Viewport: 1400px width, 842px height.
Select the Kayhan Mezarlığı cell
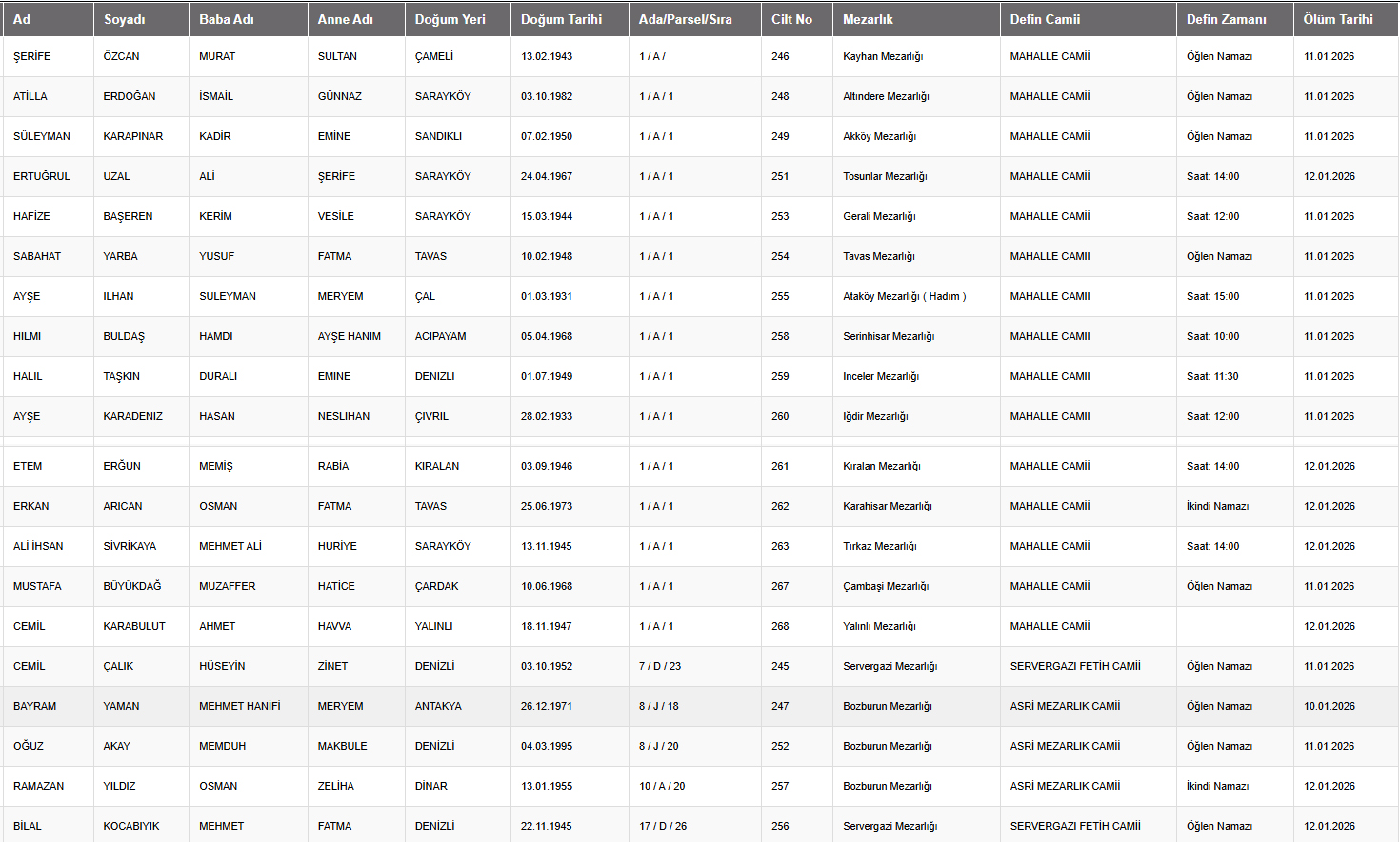point(883,56)
